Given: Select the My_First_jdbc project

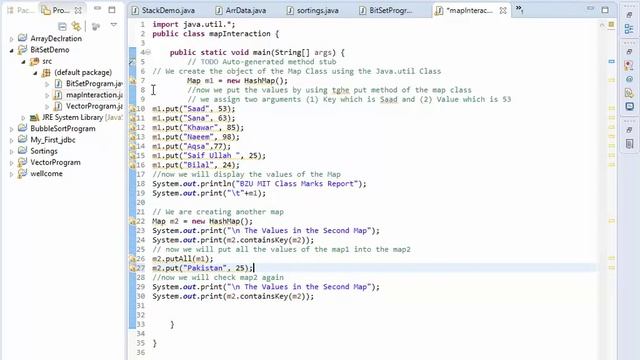Looking at the screenshot, I should (x=53, y=140).
